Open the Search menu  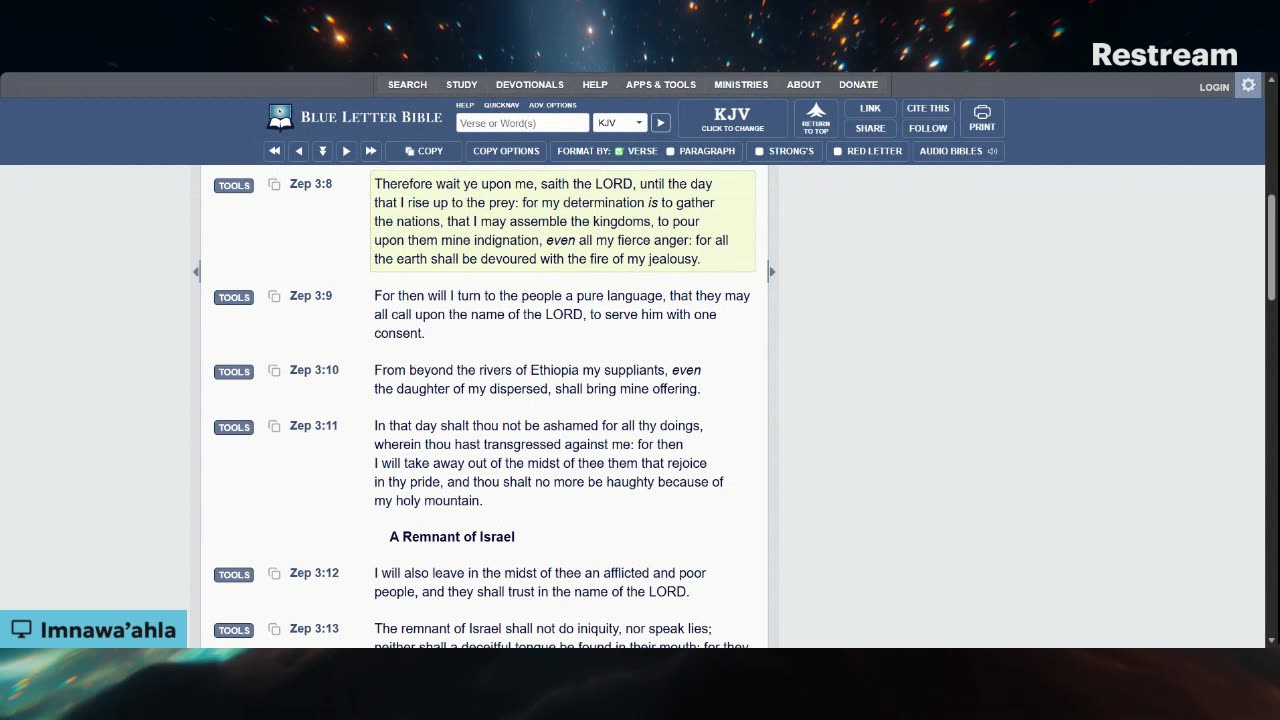[407, 85]
